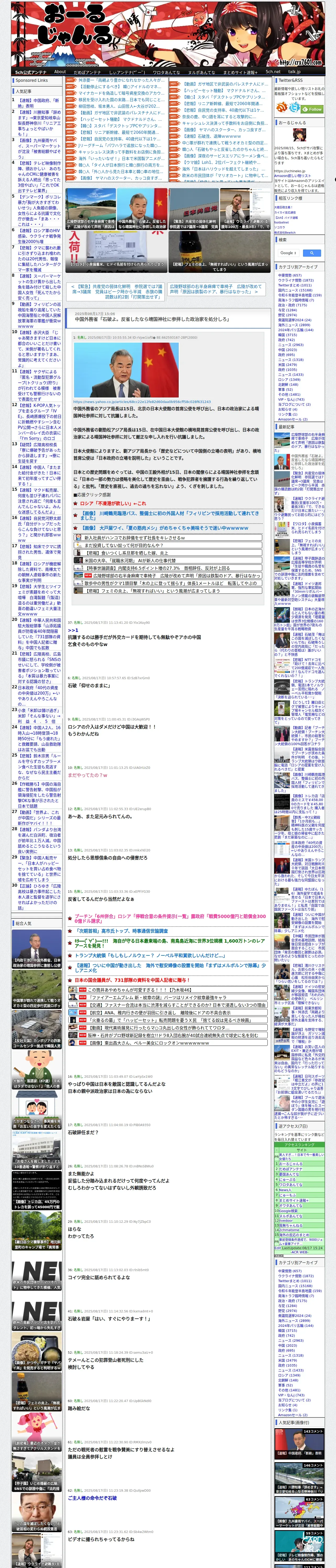Open the 【2ch】バイク速報 link
336x1568 pixels.
[287, 217]
